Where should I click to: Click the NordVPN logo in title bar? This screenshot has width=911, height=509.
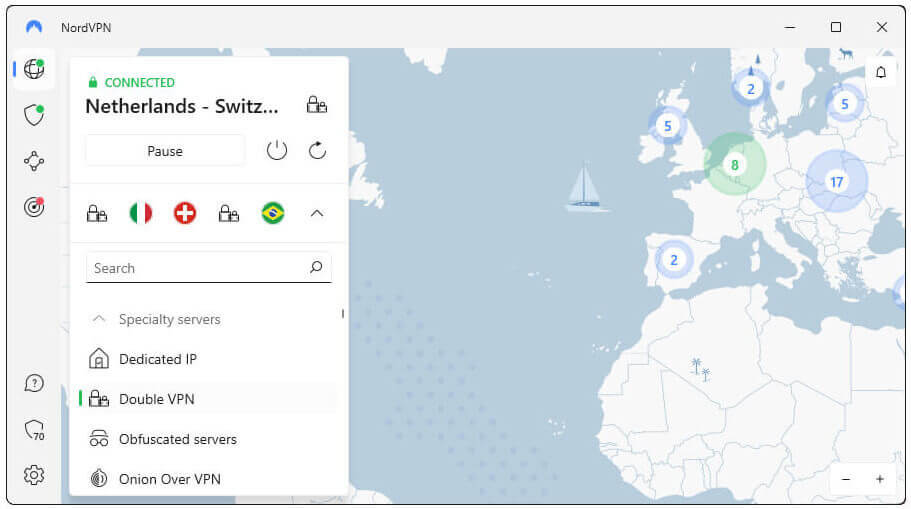(x=34, y=27)
